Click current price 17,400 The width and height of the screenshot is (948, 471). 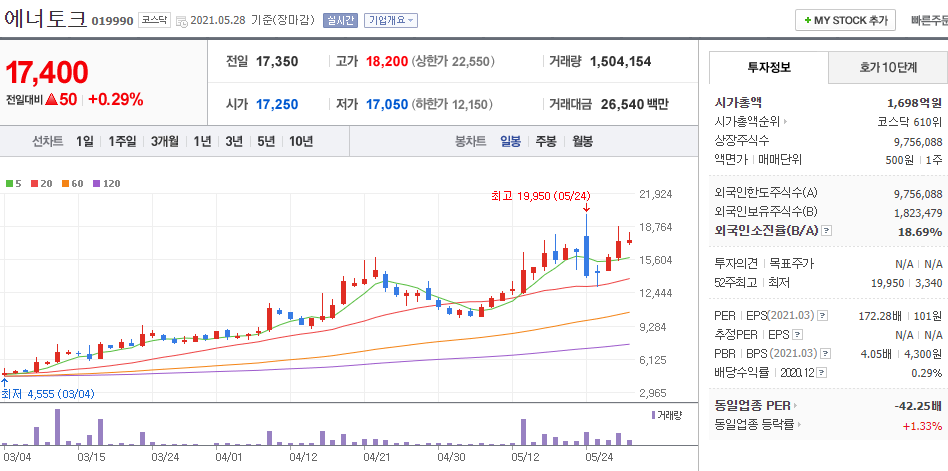[47, 73]
